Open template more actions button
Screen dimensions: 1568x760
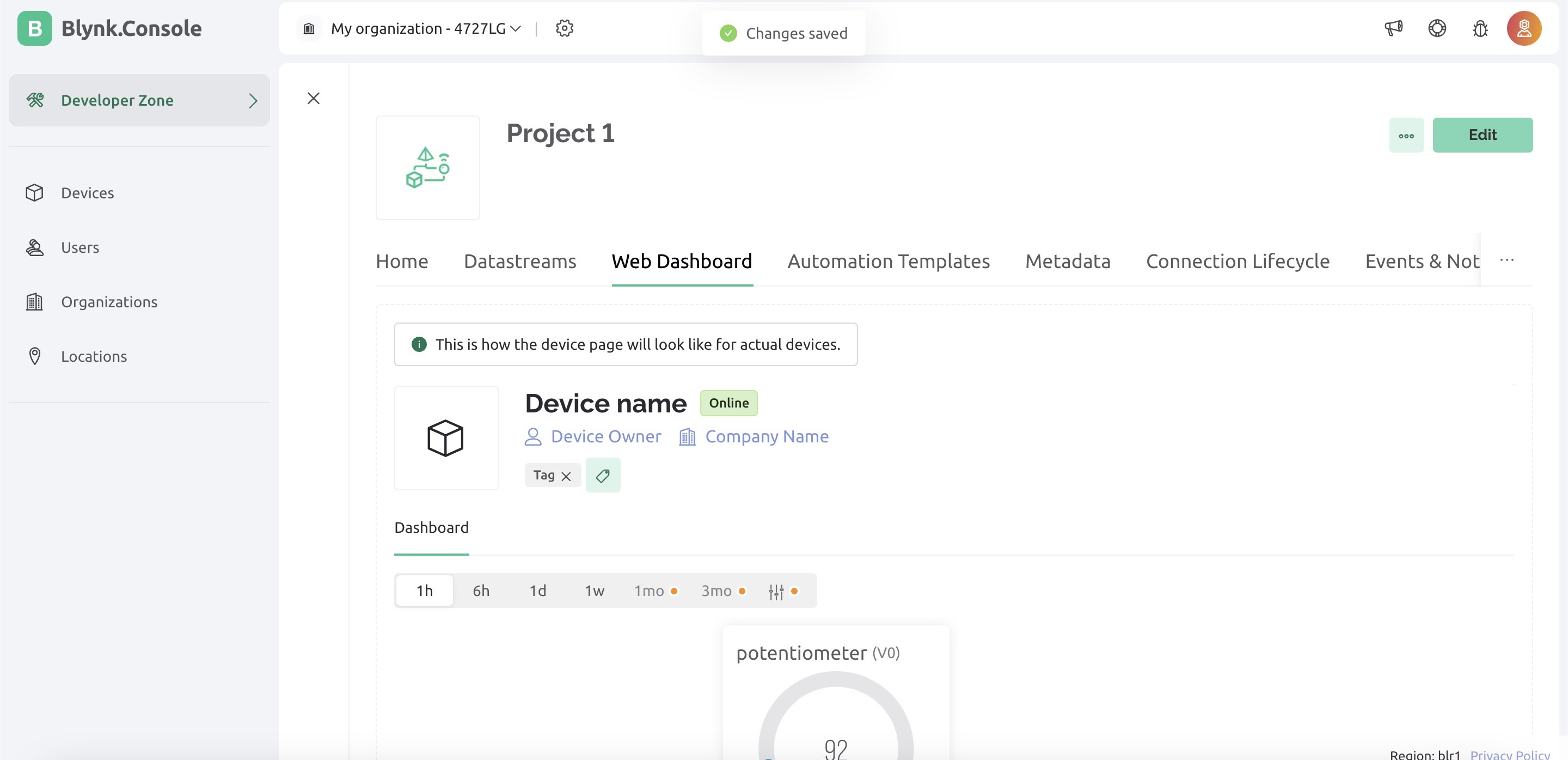pyautogui.click(x=1406, y=135)
